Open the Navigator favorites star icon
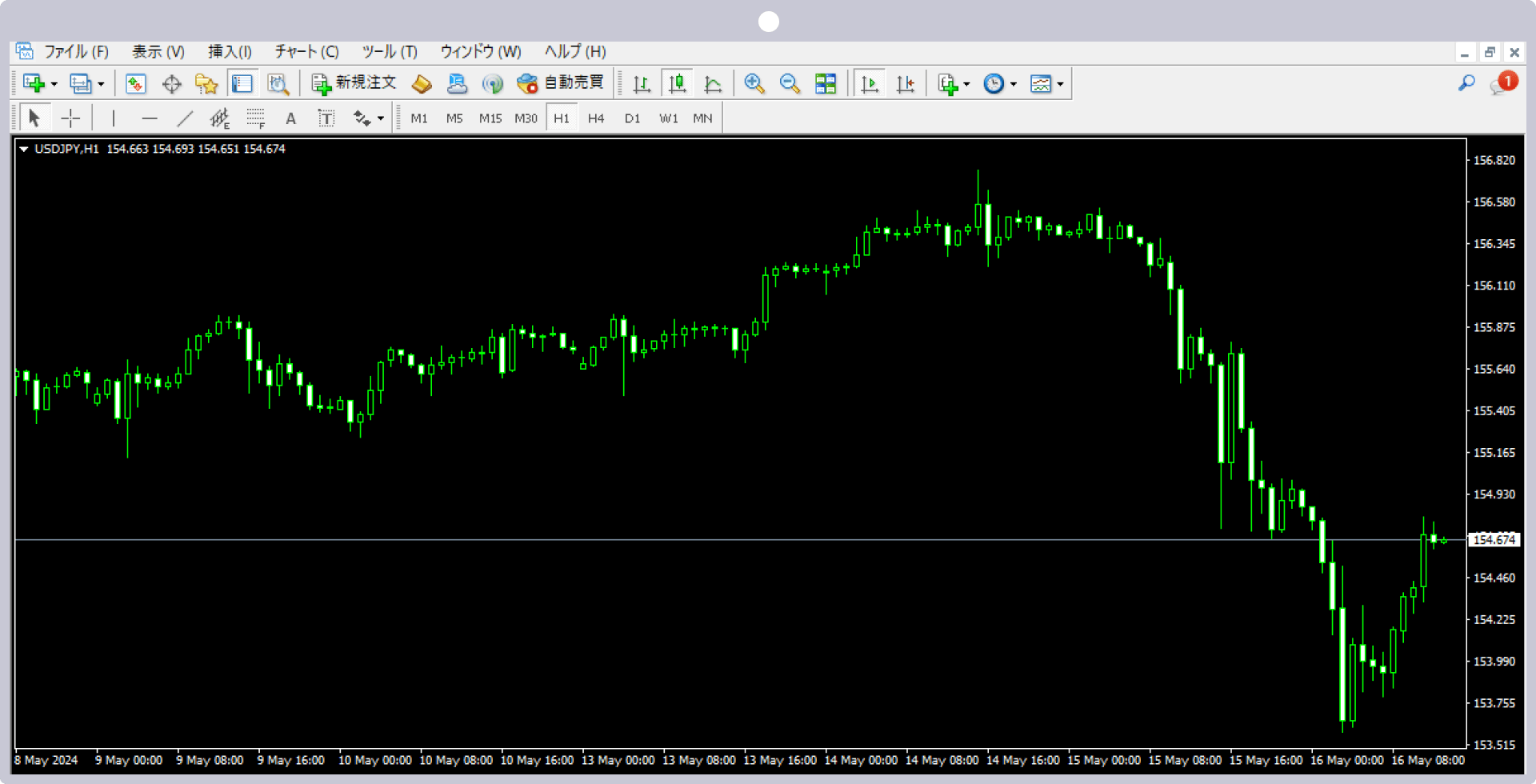 pos(206,83)
